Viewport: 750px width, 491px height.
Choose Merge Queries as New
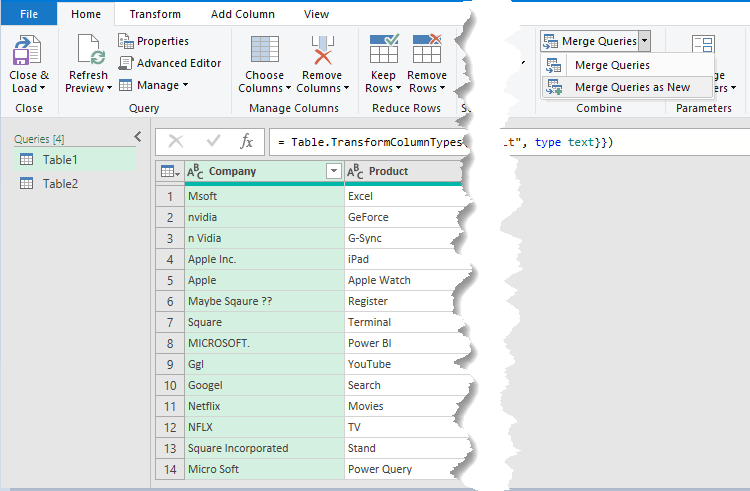(627, 87)
